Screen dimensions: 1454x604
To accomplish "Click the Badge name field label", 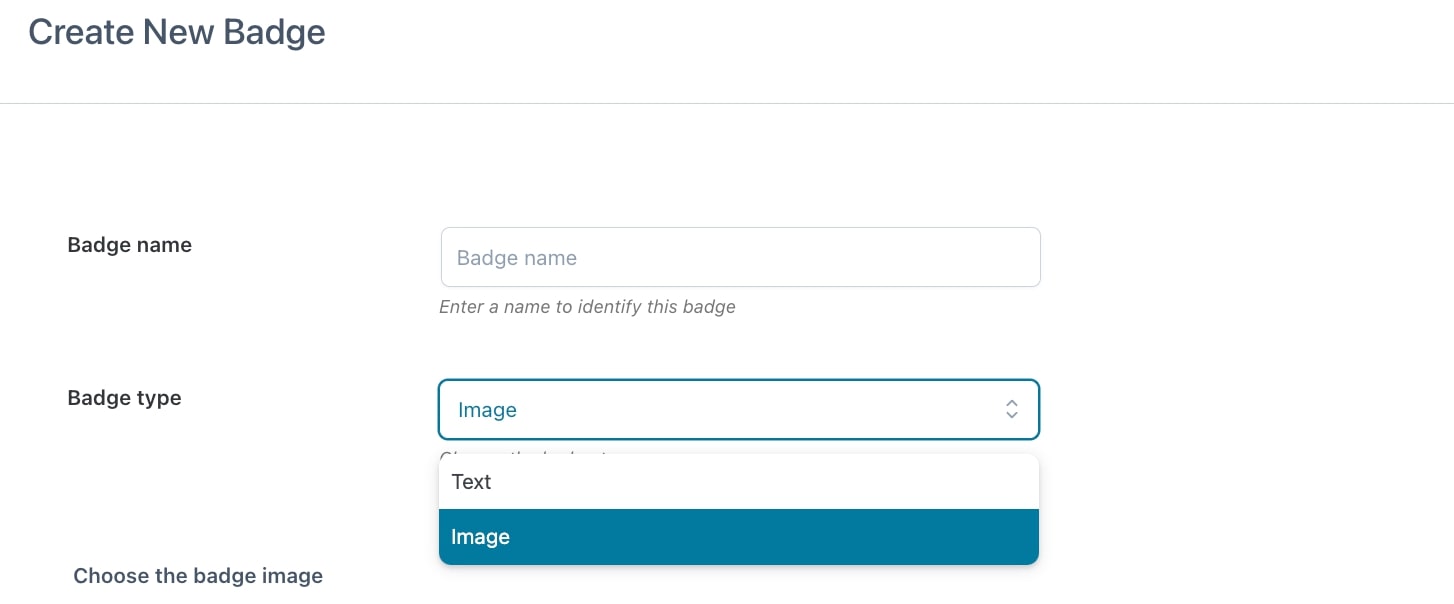I will point(129,245).
